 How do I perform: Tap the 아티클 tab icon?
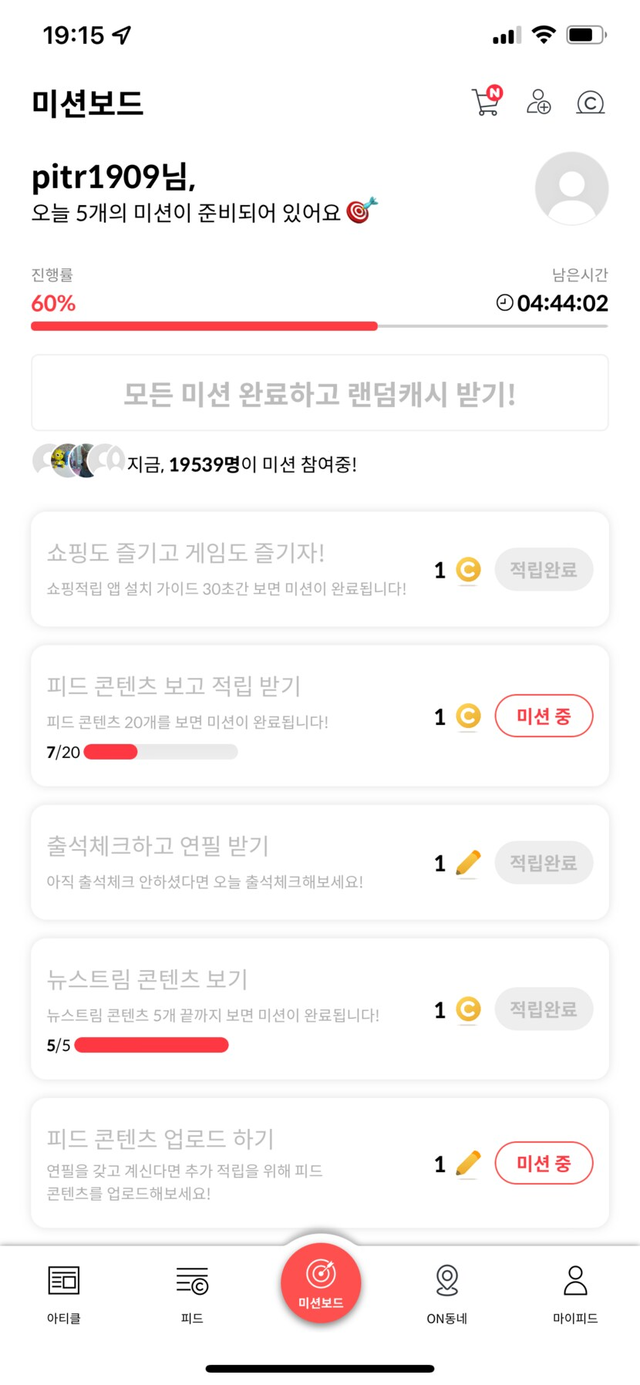[x=63, y=1279]
